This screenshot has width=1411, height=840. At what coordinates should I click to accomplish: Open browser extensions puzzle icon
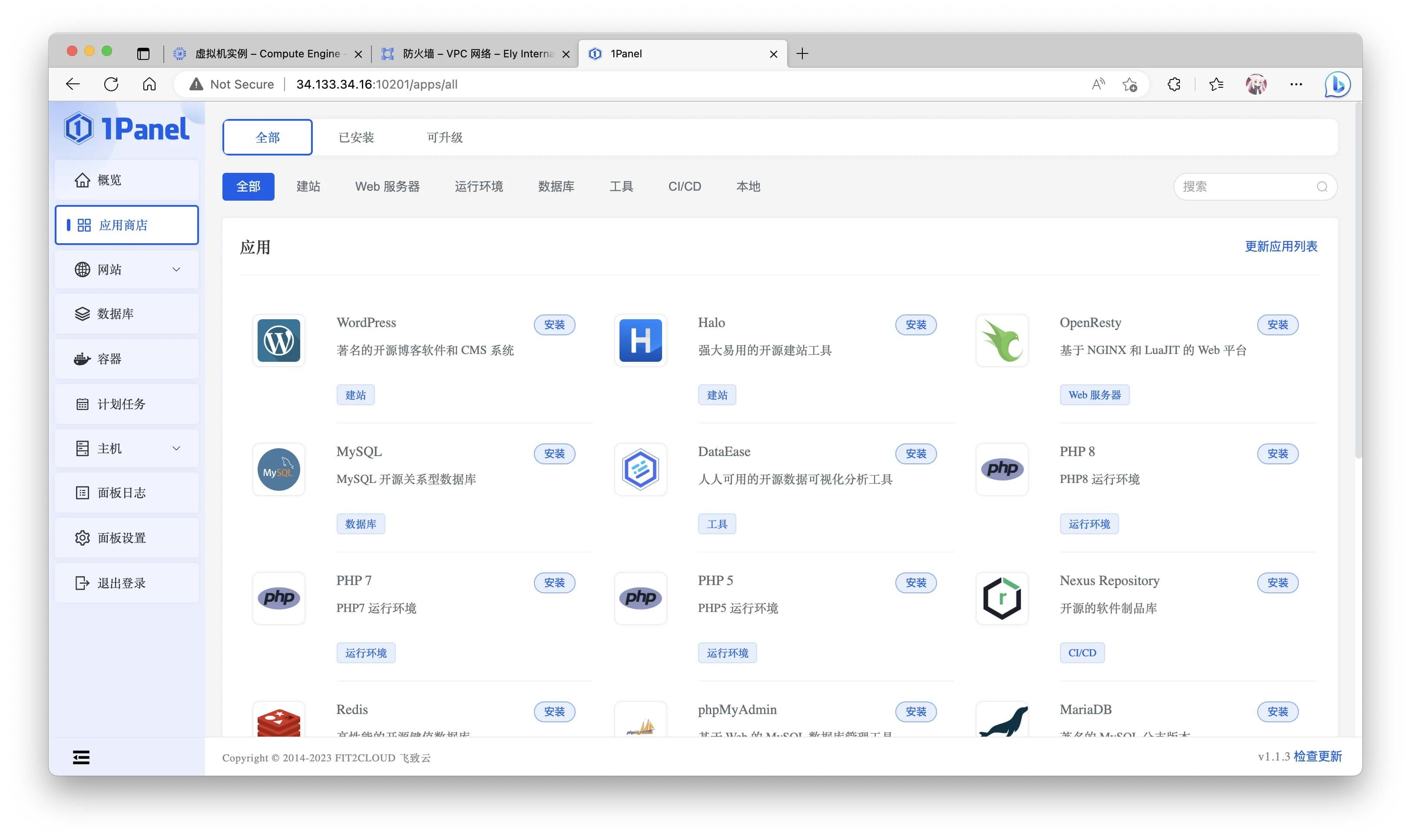[x=1173, y=84]
